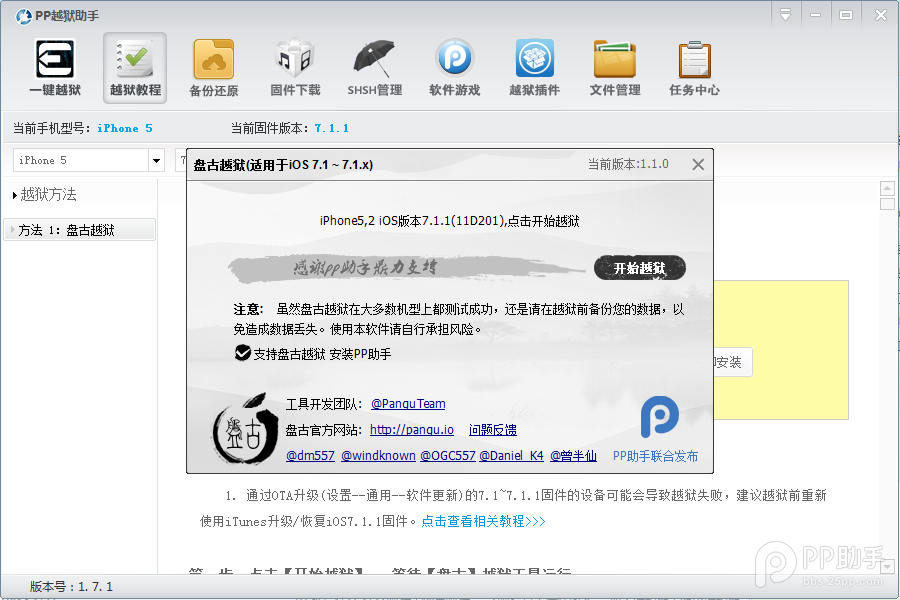The image size is (900, 600).
Task: Open the @PanguTeam developer link
Action: pyautogui.click(x=407, y=403)
